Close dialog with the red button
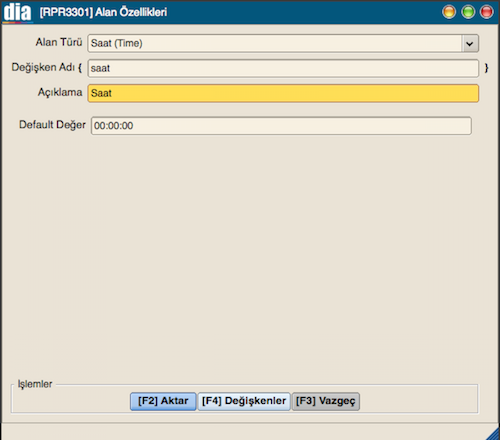500x440 pixels. pos(487,12)
